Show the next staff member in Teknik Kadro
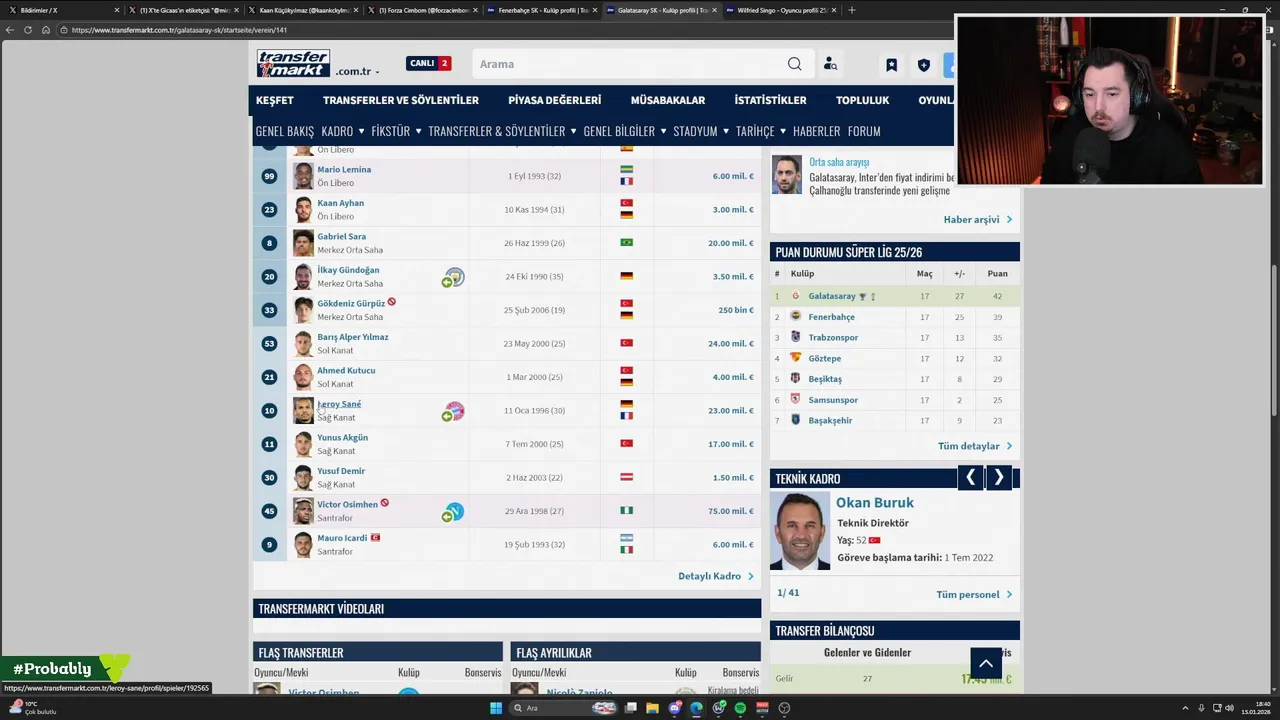The image size is (1280, 720). click(998, 478)
